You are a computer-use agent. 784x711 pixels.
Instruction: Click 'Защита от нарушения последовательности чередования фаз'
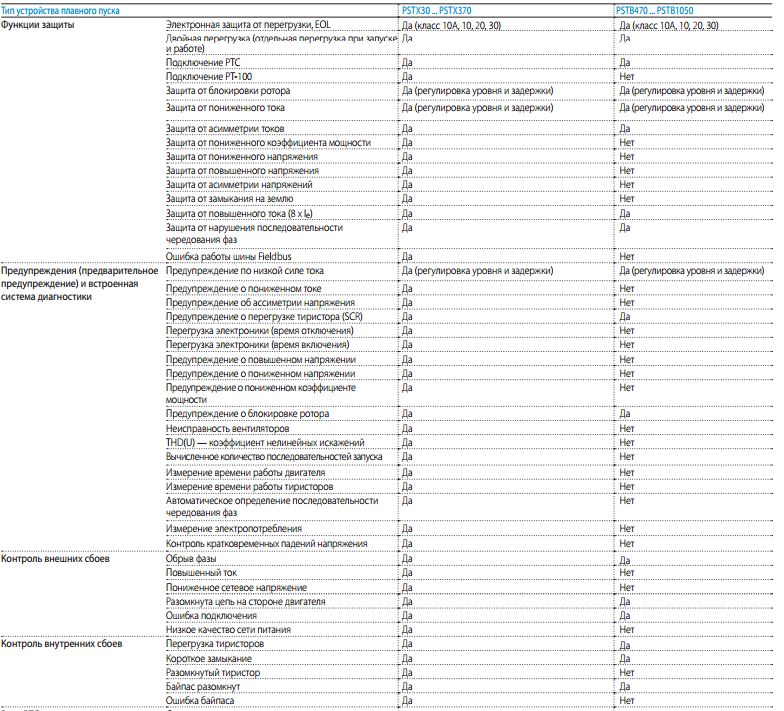254,234
